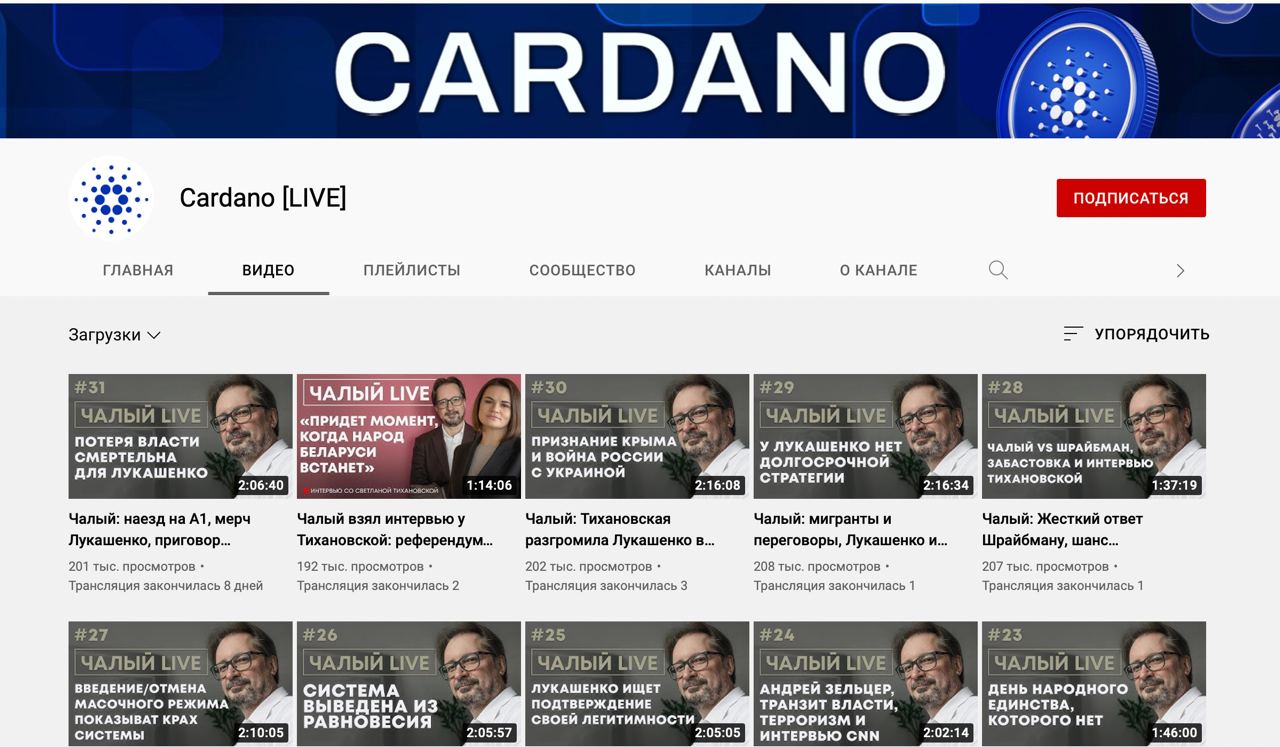Open title 'Чалый: Жесткий ответ Шрайбману'

(x=1062, y=529)
